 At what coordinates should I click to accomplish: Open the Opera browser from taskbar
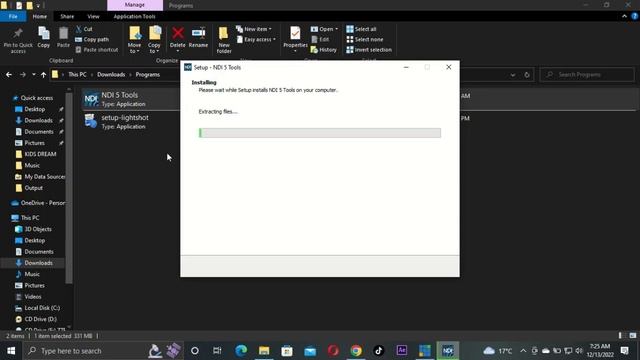pyautogui.click(x=333, y=351)
